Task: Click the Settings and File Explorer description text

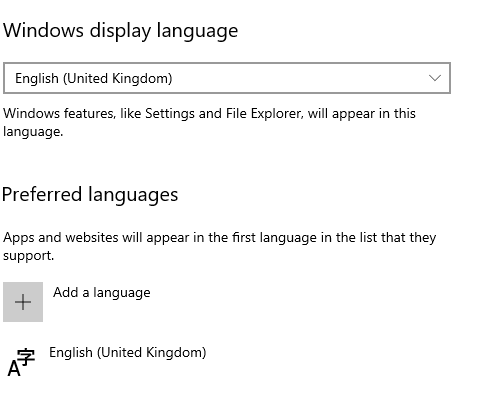Action: [209, 122]
